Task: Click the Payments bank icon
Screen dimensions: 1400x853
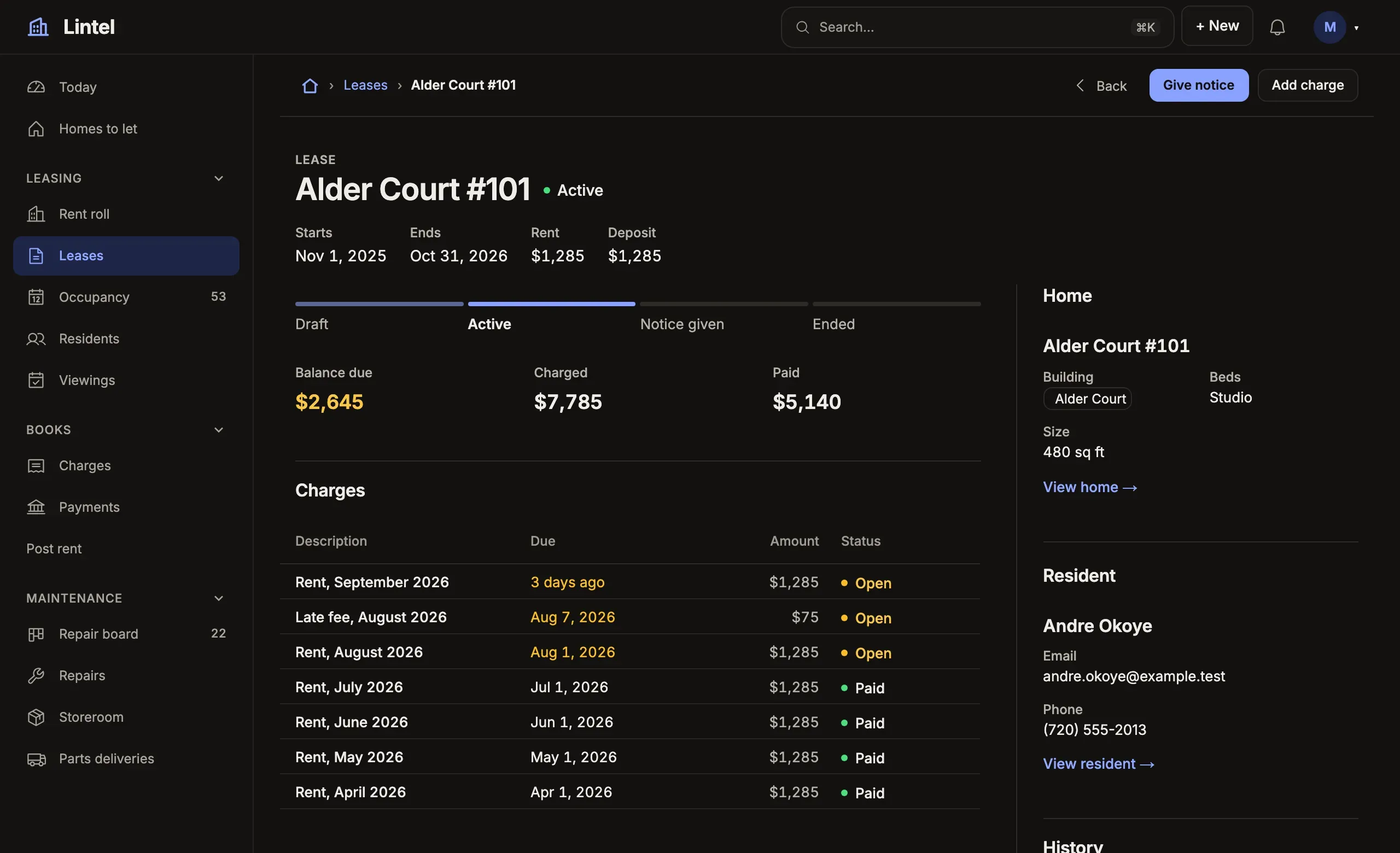Action: click(36, 507)
